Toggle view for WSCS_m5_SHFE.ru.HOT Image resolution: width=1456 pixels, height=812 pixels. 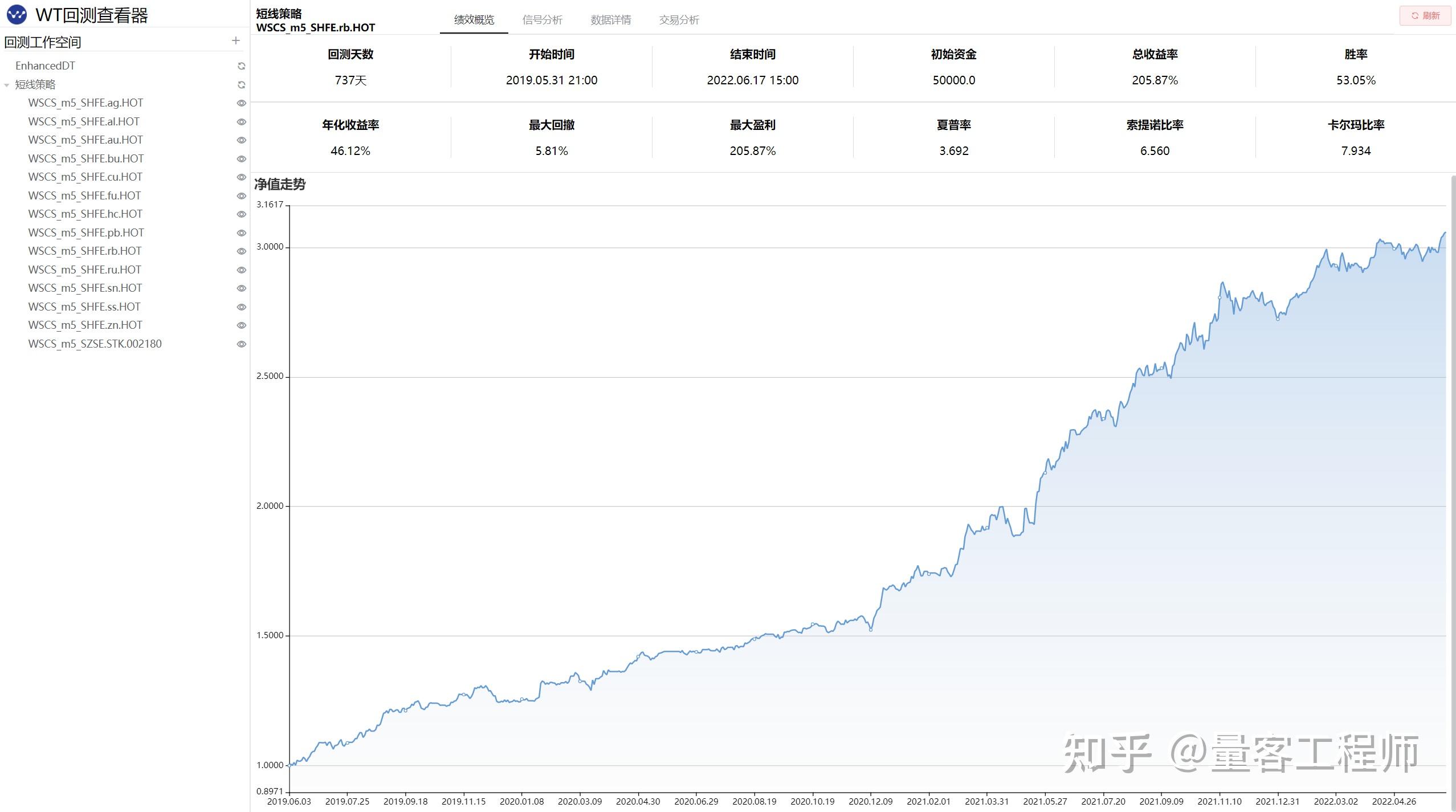coord(242,270)
